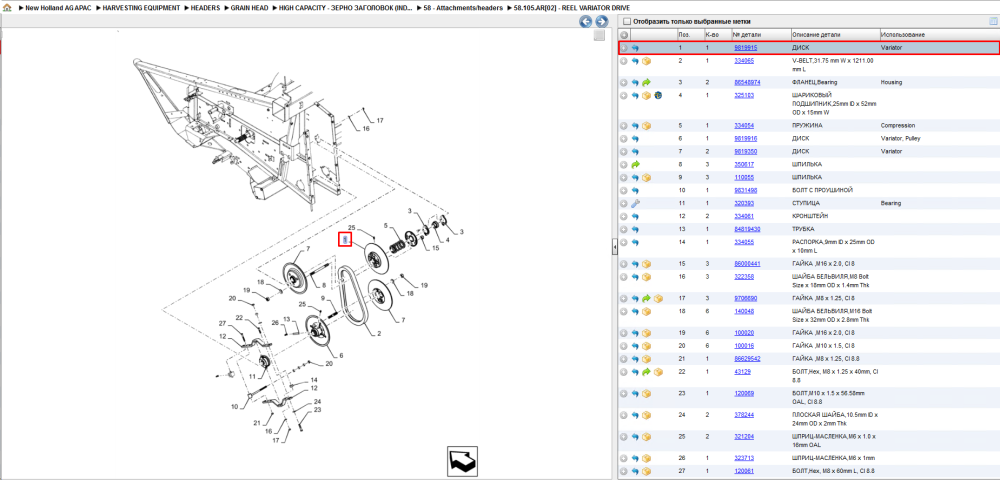Select 'Housing' usage cell

[892, 82]
